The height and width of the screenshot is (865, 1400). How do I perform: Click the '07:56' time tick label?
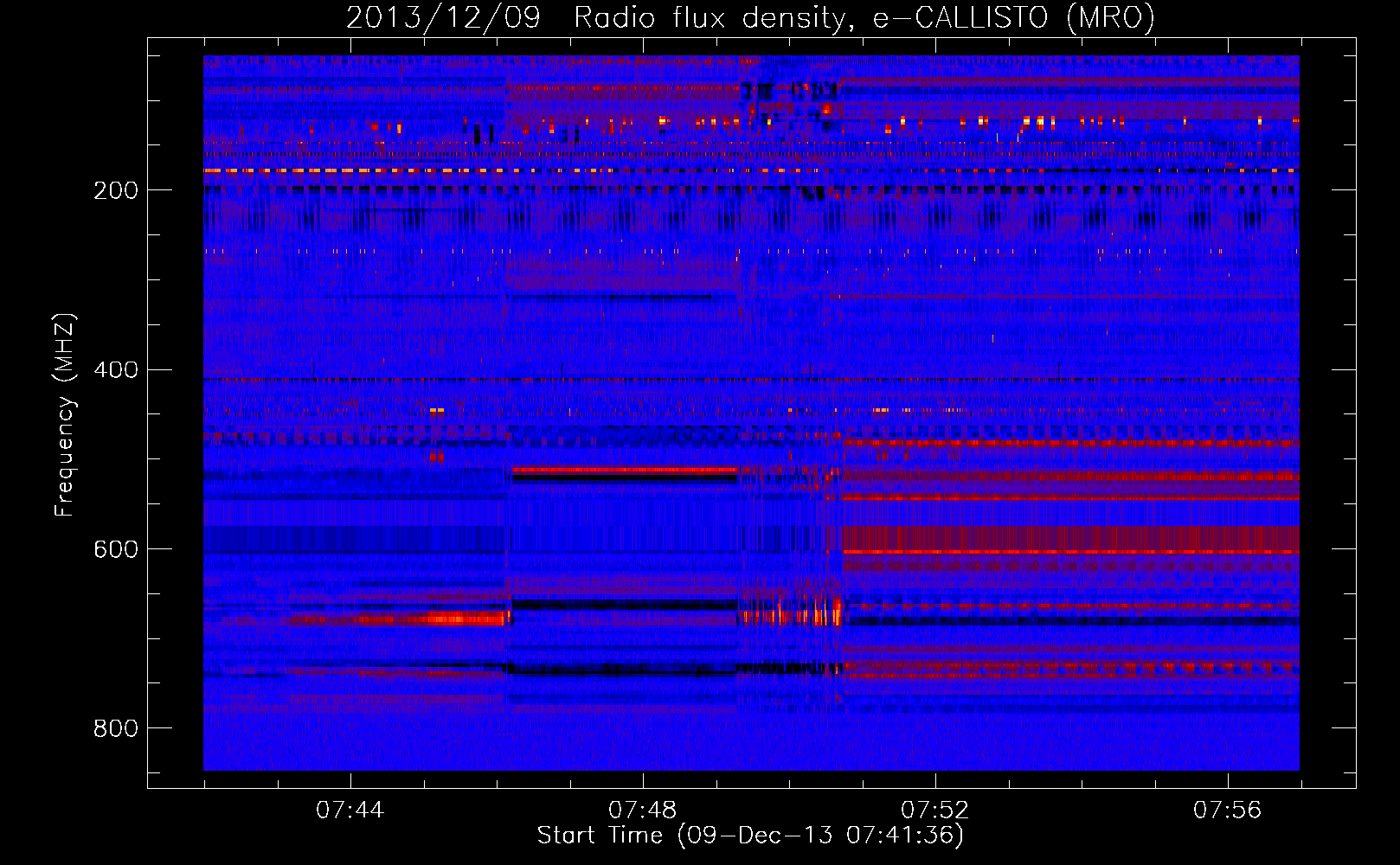[x=1228, y=810]
